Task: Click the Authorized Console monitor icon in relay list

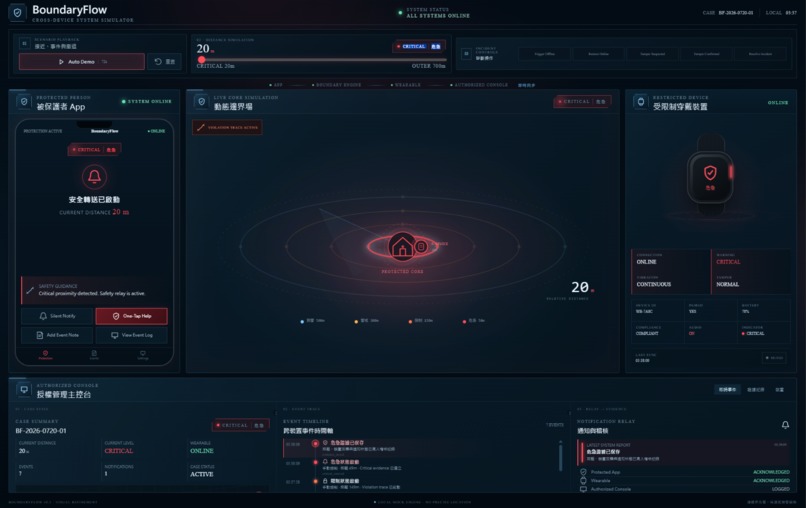Action: pos(583,489)
